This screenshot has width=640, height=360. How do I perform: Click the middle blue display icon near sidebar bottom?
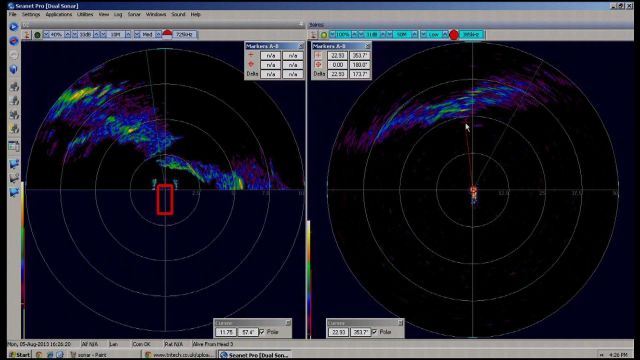pyautogui.click(x=14, y=178)
